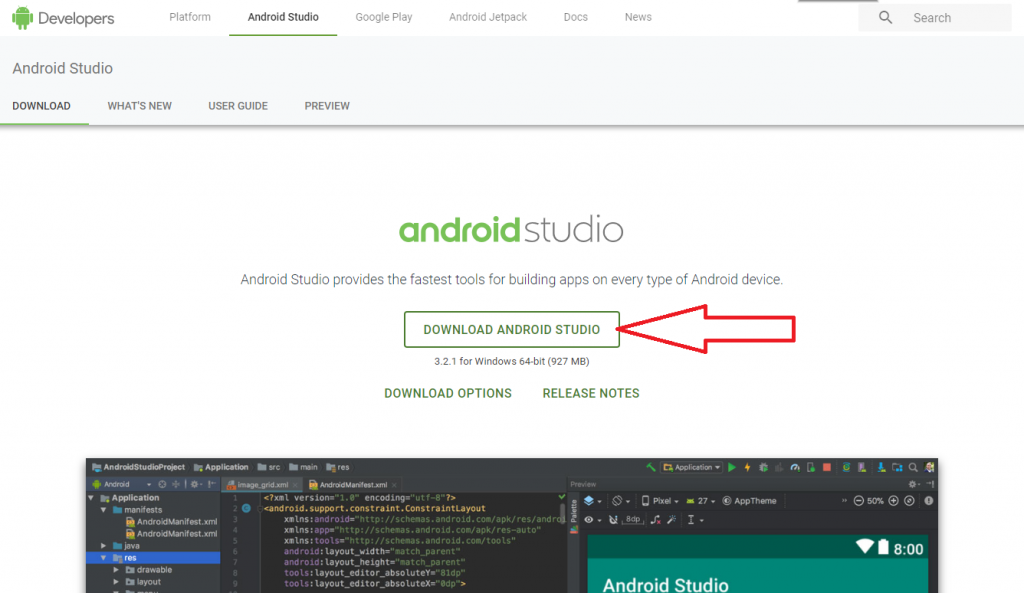1024x593 pixels.
Task: Click the user avatar in IDE toolbar
Action: (929, 467)
